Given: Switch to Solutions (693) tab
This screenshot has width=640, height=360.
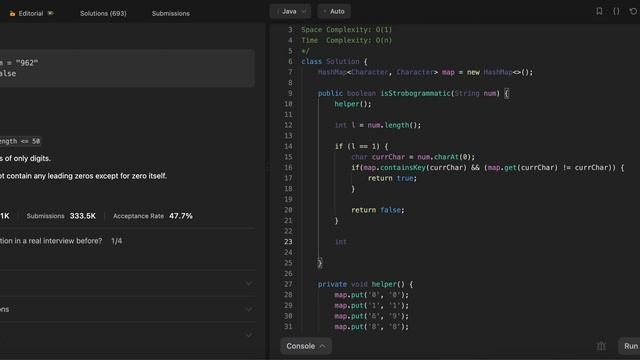Looking at the screenshot, I should tap(103, 13).
